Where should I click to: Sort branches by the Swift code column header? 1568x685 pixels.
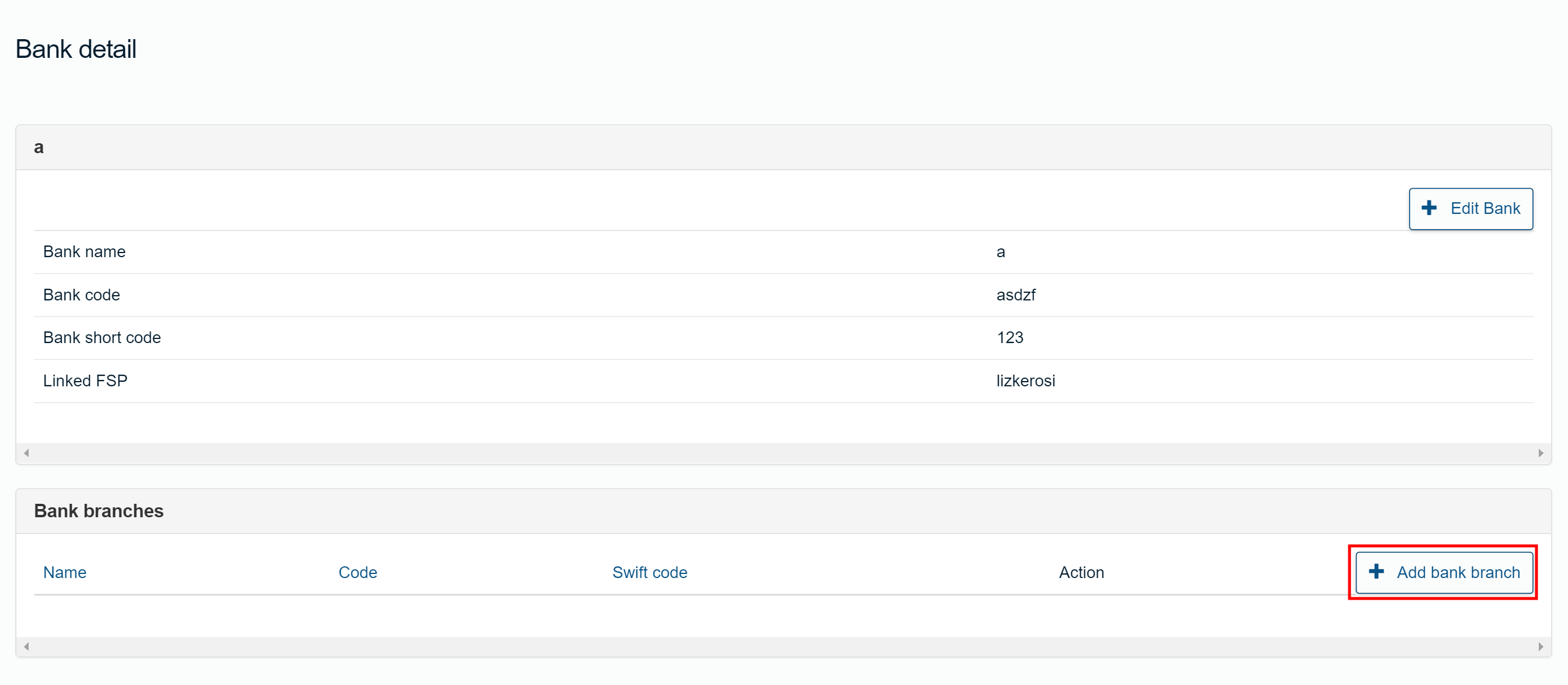point(650,572)
